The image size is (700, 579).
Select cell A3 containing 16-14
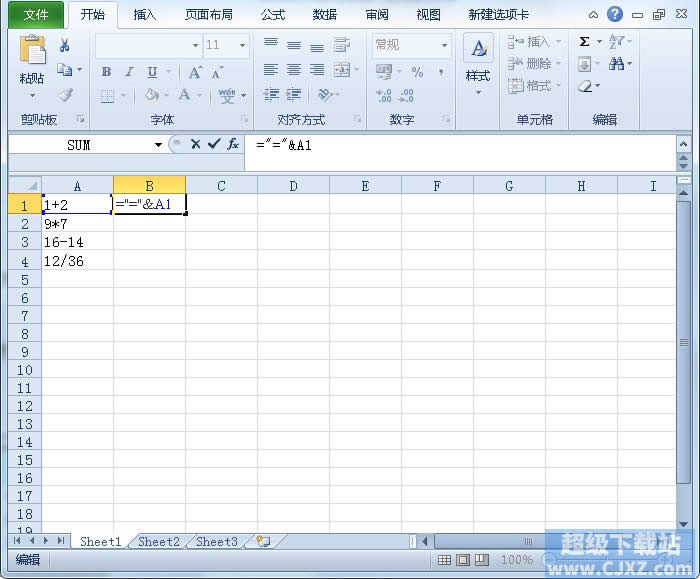(x=77, y=242)
